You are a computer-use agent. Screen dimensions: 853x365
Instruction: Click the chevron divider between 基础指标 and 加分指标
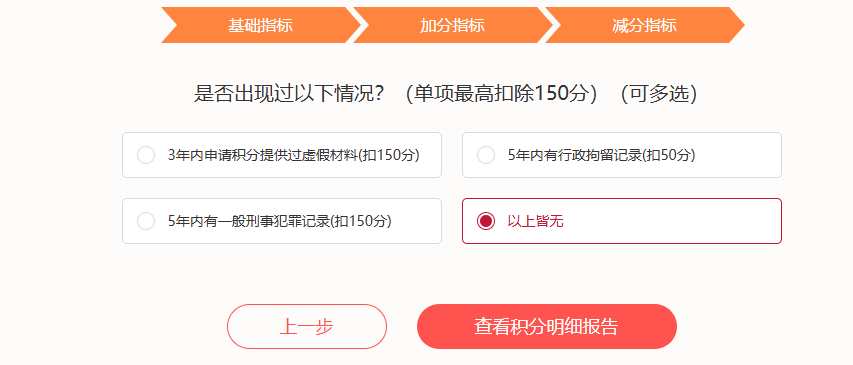click(357, 25)
